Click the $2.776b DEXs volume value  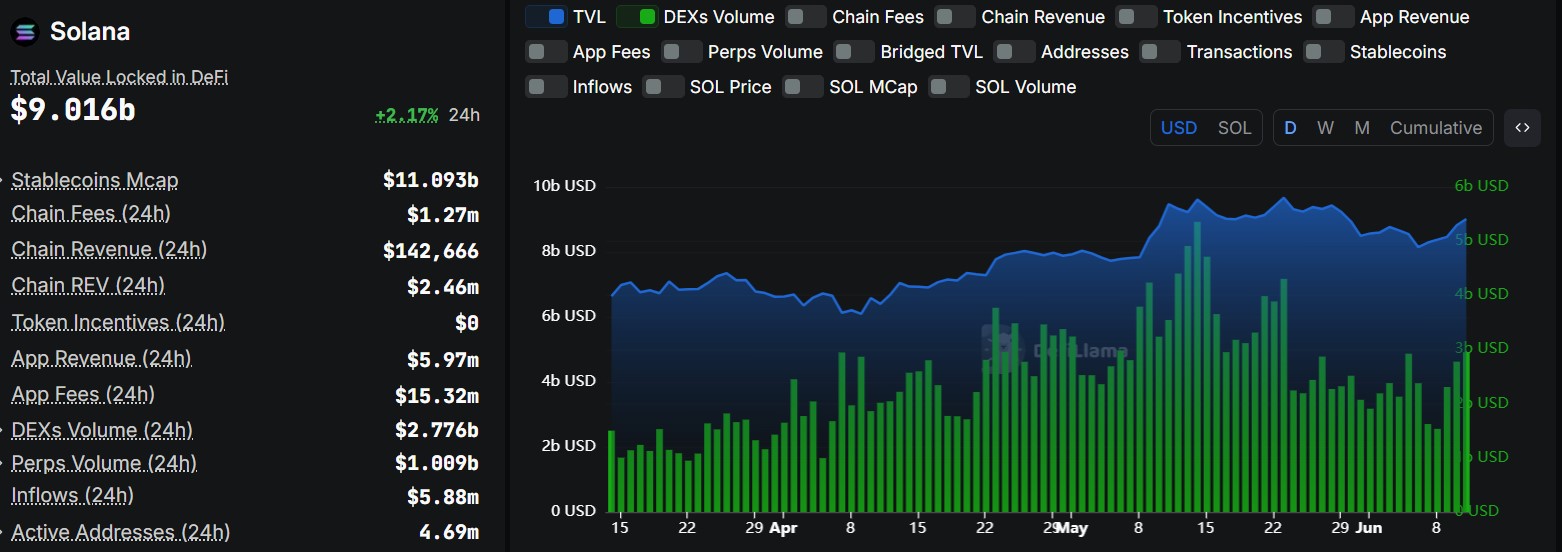pyautogui.click(x=437, y=431)
